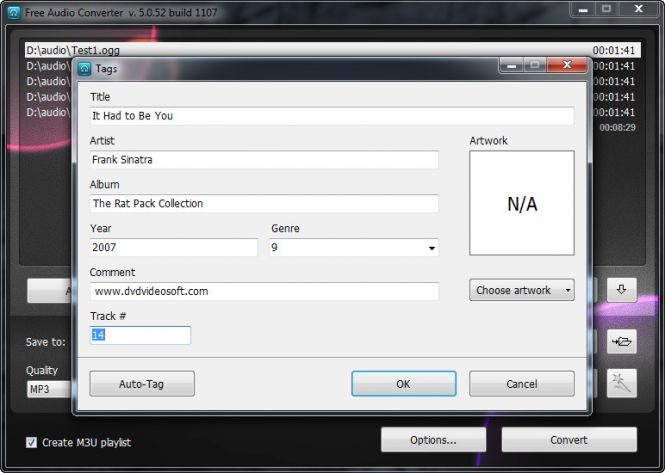Open the Options... button
This screenshot has width=665, height=473.
click(433, 440)
